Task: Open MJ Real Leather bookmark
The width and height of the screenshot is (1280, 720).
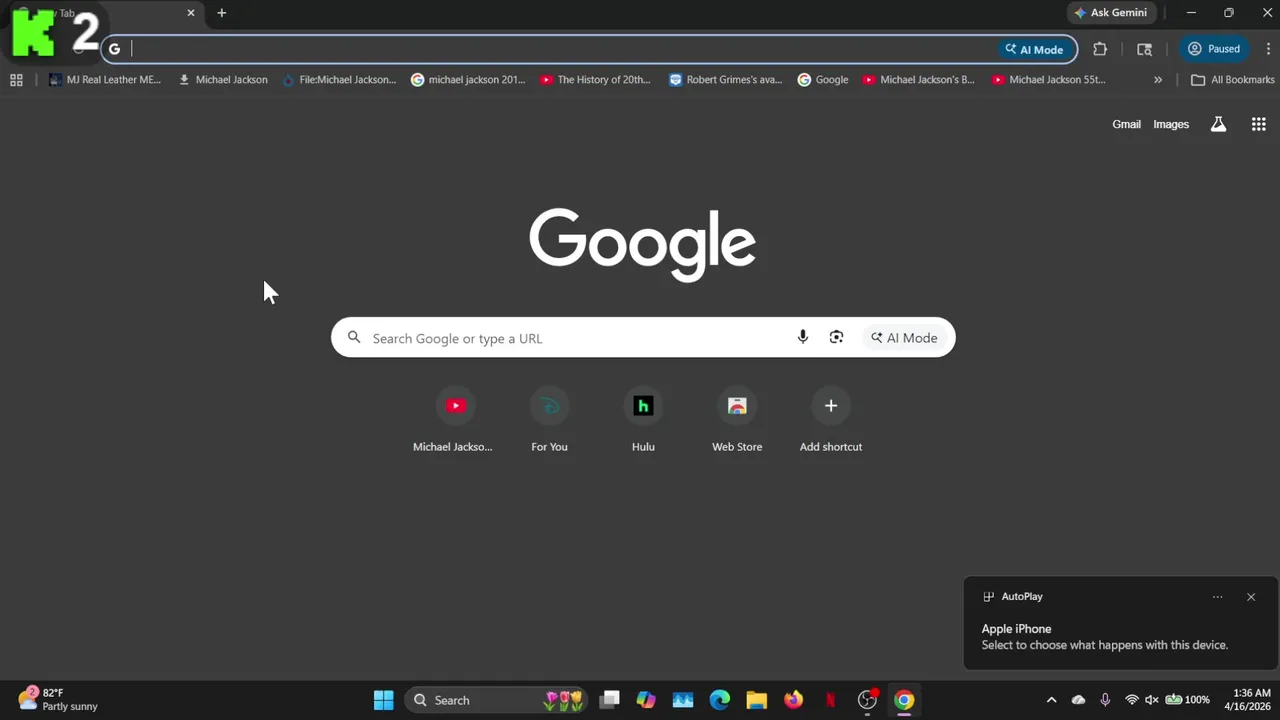Action: tap(105, 80)
